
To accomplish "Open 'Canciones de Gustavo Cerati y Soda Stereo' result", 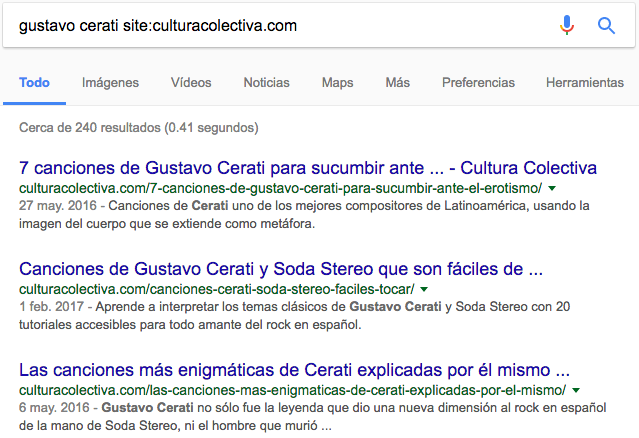I will [x=281, y=269].
